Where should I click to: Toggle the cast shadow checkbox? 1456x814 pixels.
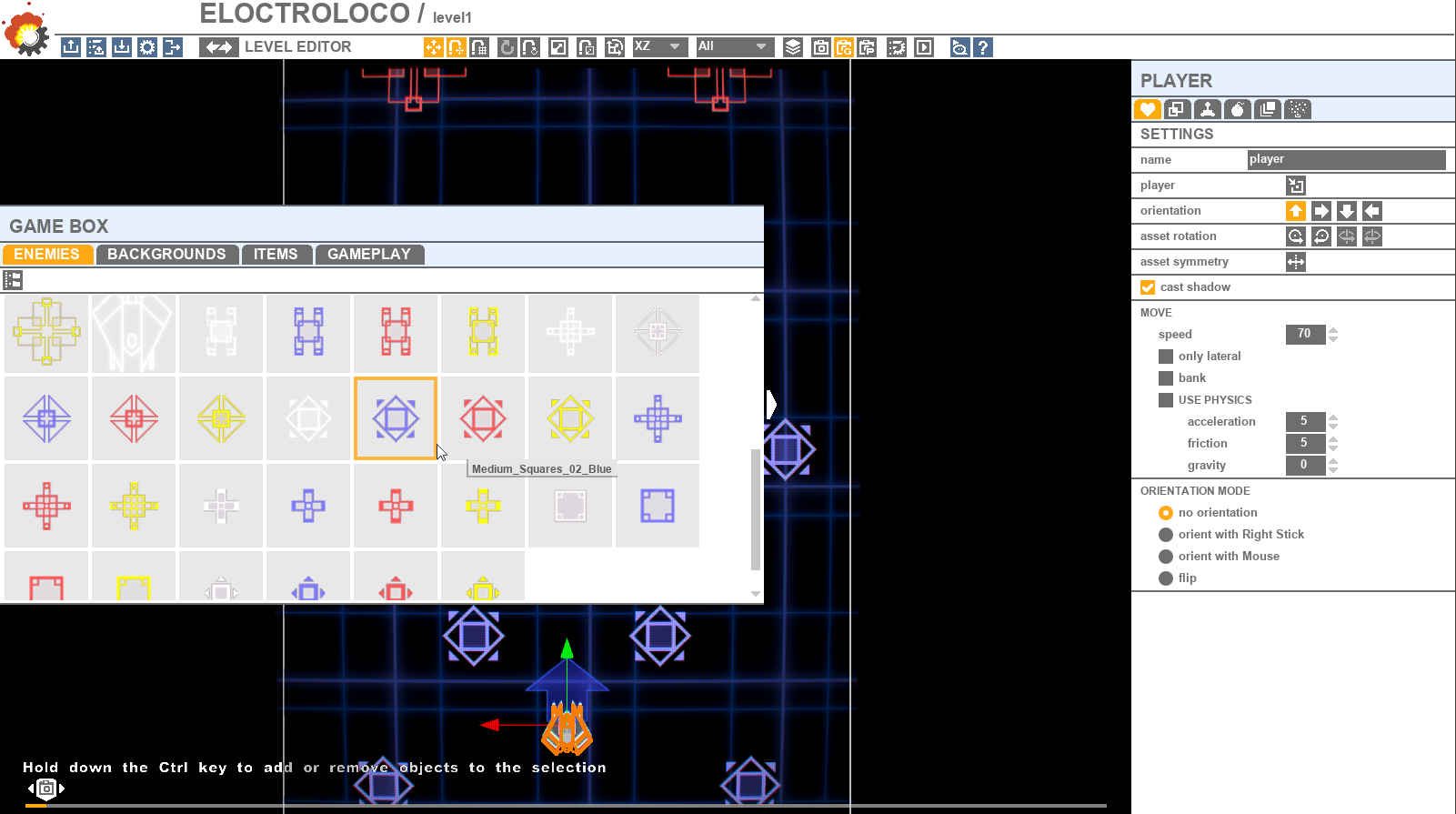pos(1148,287)
